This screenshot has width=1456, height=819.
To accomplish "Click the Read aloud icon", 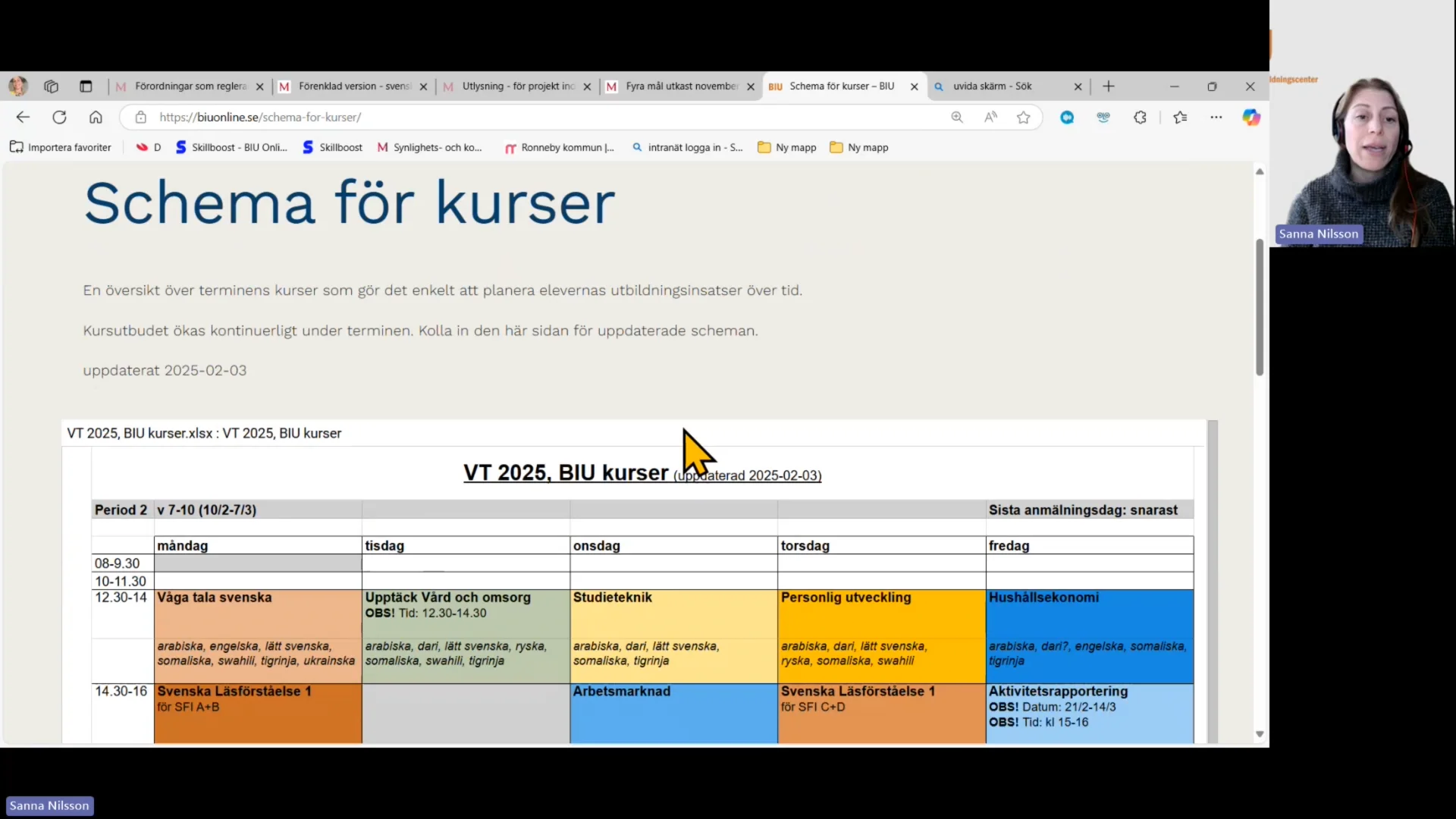I will click(x=990, y=117).
